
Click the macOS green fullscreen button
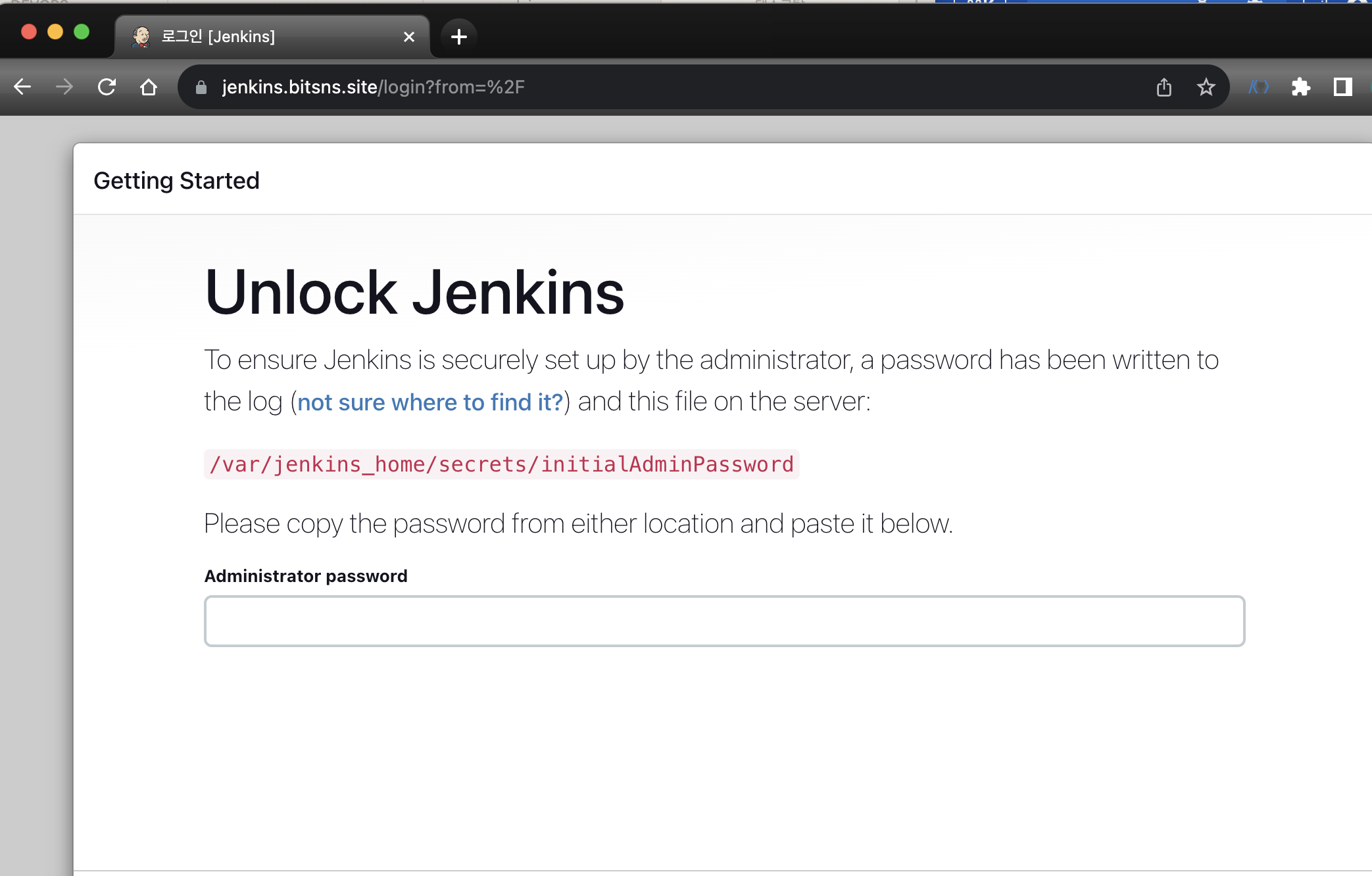82,32
